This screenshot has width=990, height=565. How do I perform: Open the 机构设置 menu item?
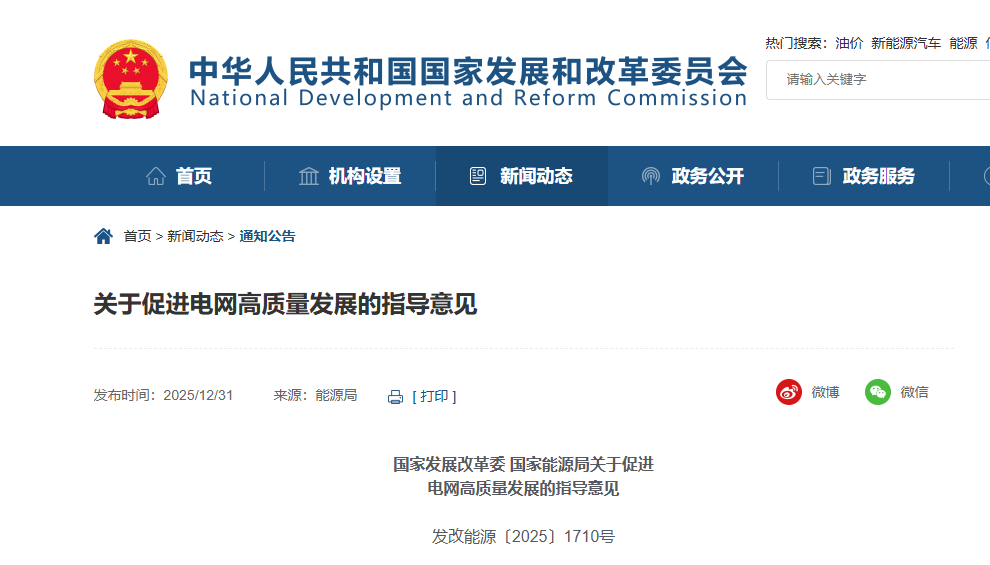pyautogui.click(x=365, y=177)
